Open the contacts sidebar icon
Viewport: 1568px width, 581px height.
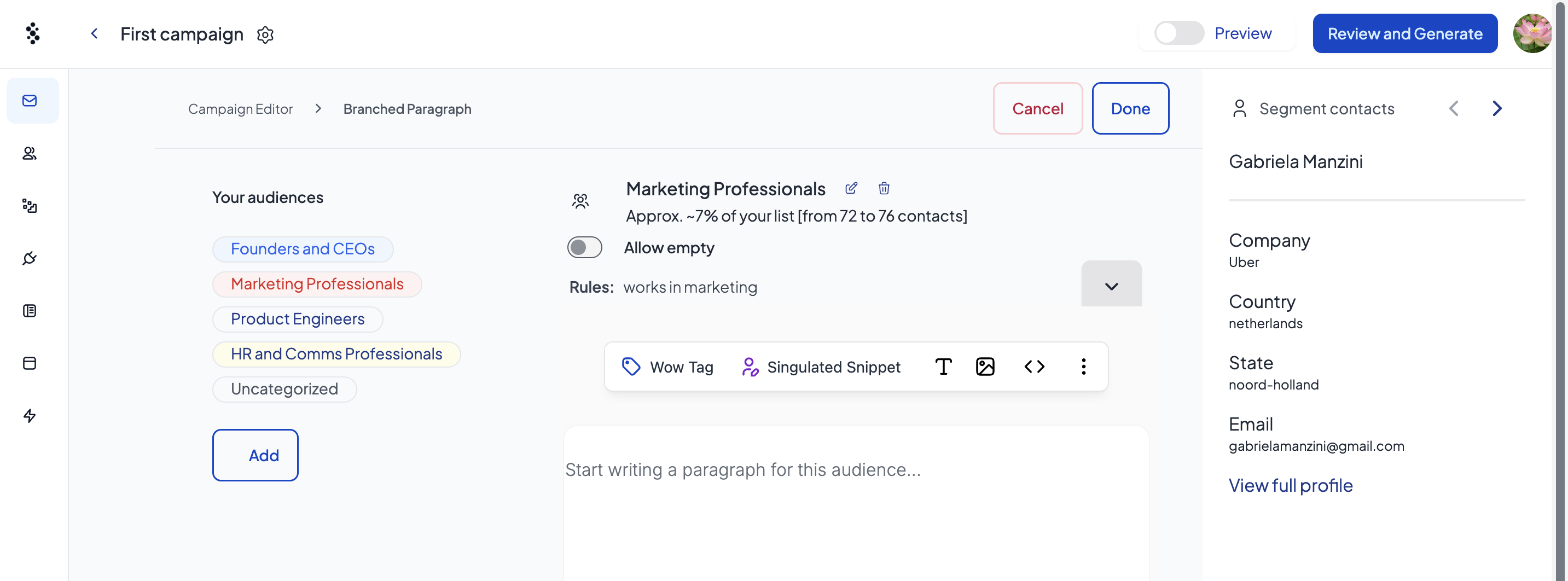pyautogui.click(x=30, y=153)
